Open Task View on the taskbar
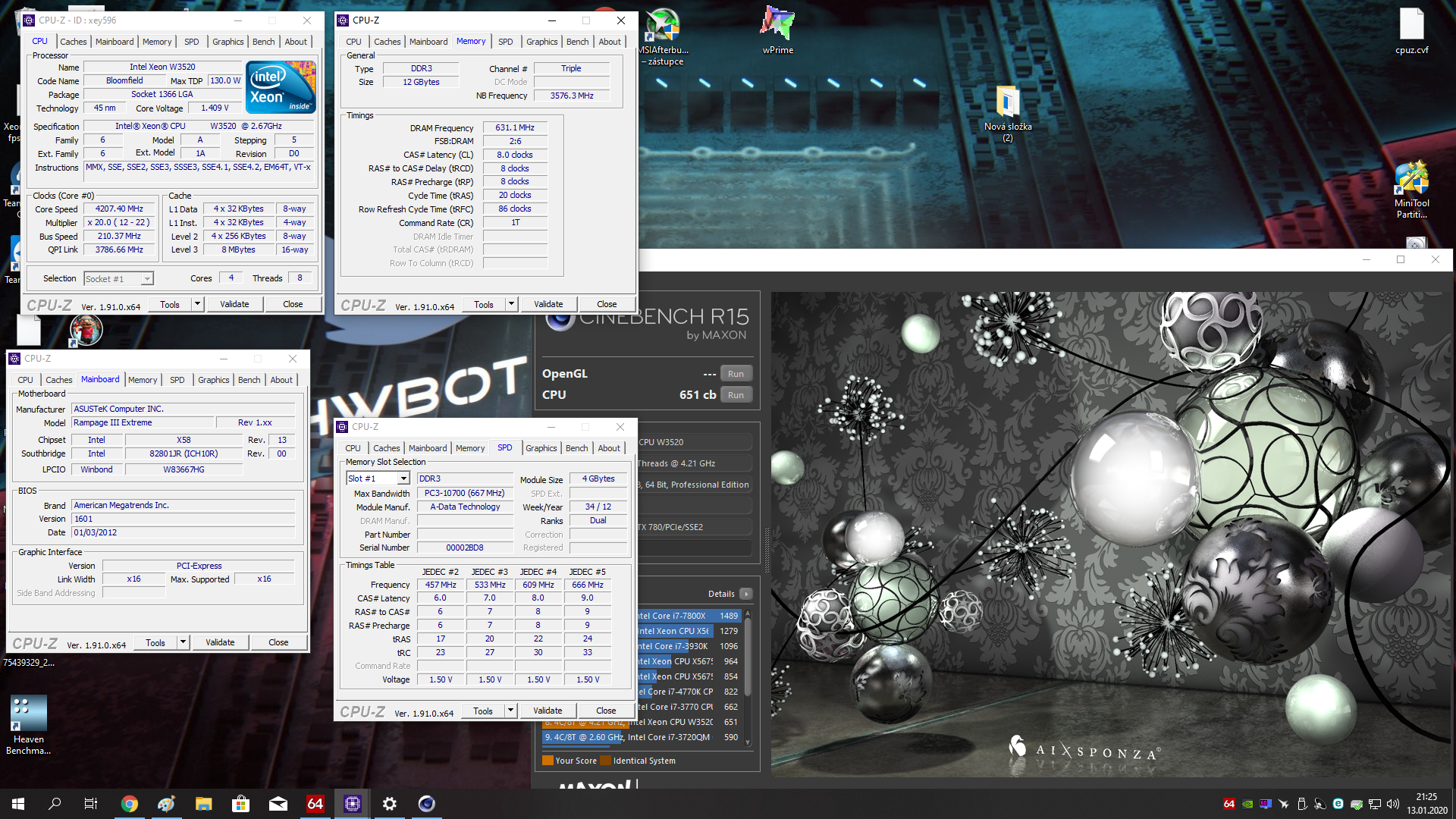Viewport: 1456px width, 819px height. (91, 804)
